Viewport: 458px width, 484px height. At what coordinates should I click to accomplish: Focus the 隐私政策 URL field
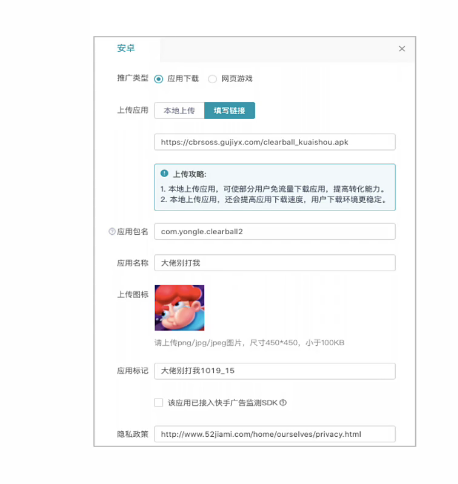click(x=275, y=434)
